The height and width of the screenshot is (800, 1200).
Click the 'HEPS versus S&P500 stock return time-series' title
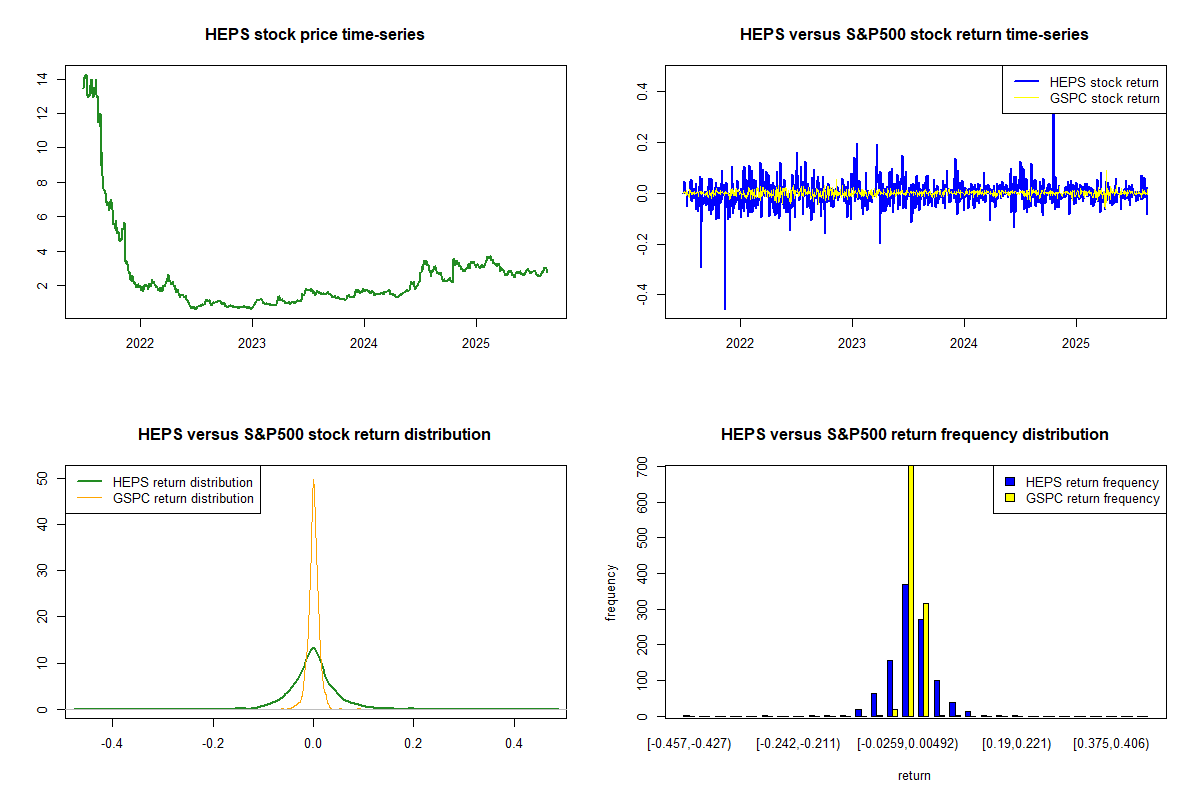click(914, 35)
